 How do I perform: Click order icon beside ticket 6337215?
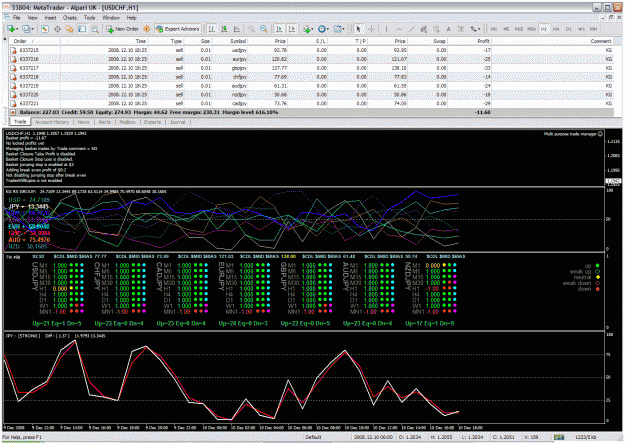14,50
